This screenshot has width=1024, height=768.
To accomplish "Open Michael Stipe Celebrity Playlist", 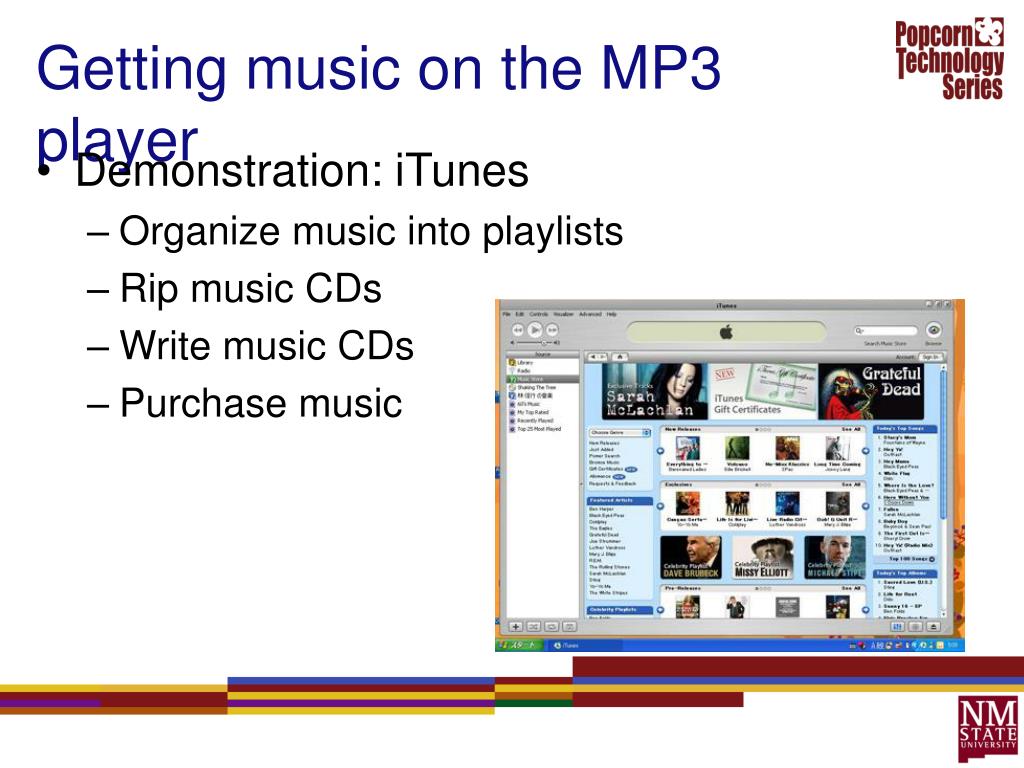I will click(x=835, y=558).
